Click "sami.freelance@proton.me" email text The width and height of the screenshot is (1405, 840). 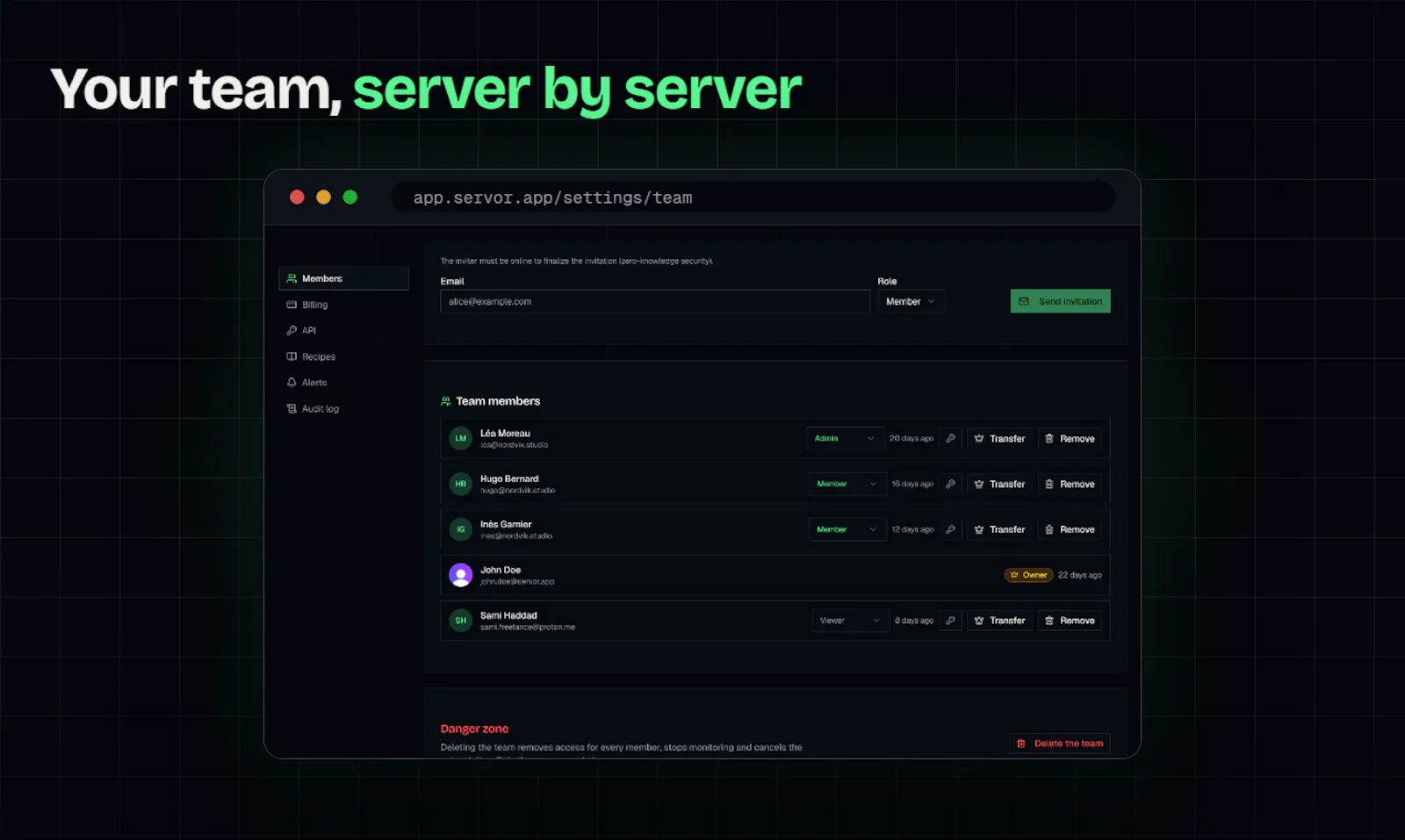528,627
